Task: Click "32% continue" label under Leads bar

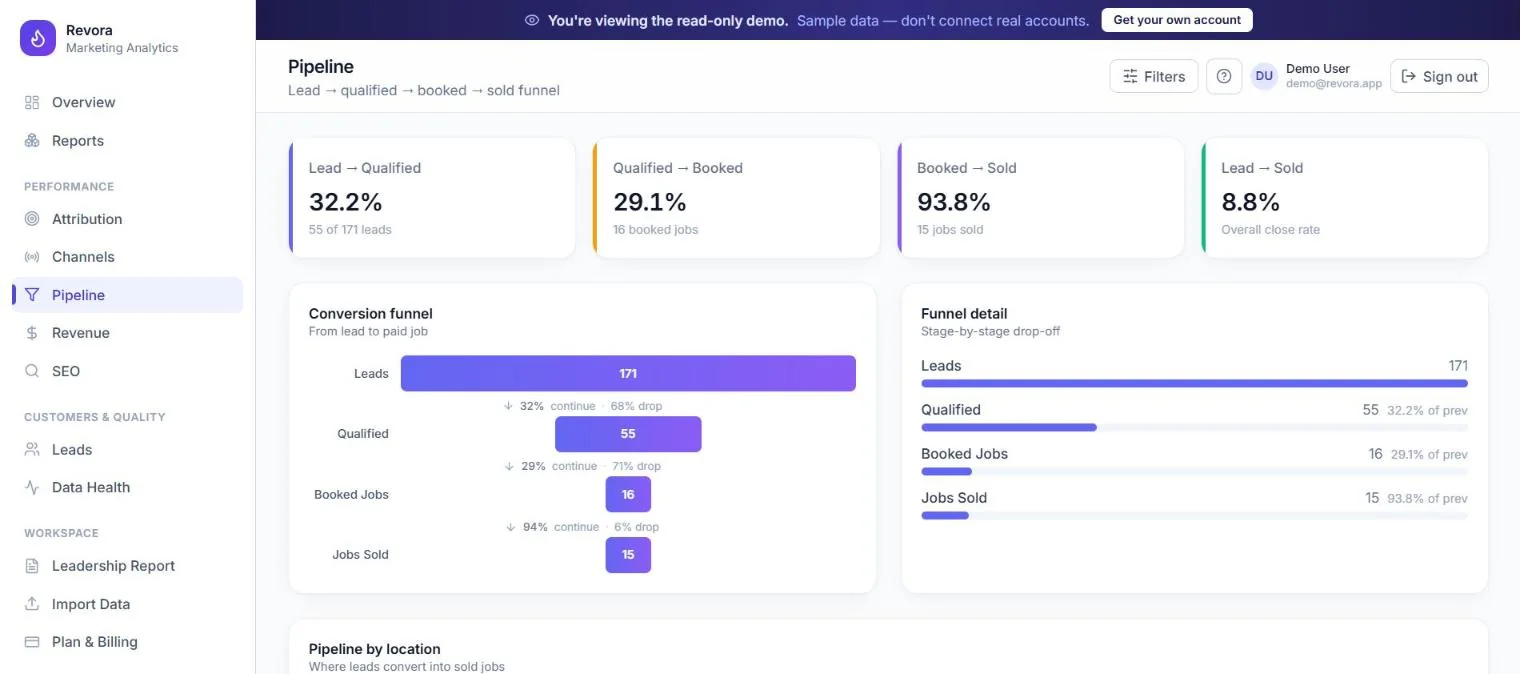Action: [x=558, y=406]
